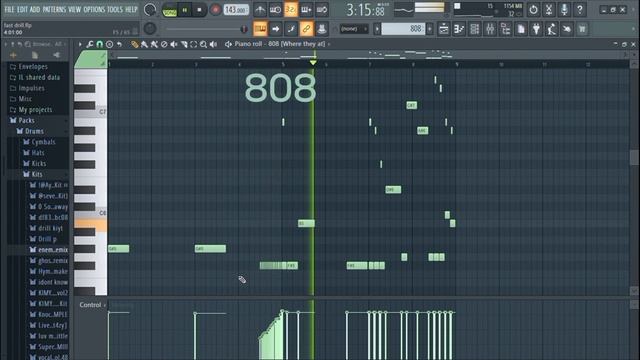The width and height of the screenshot is (640, 360).
Task: Toggle loop recording
Action: click(322, 9)
